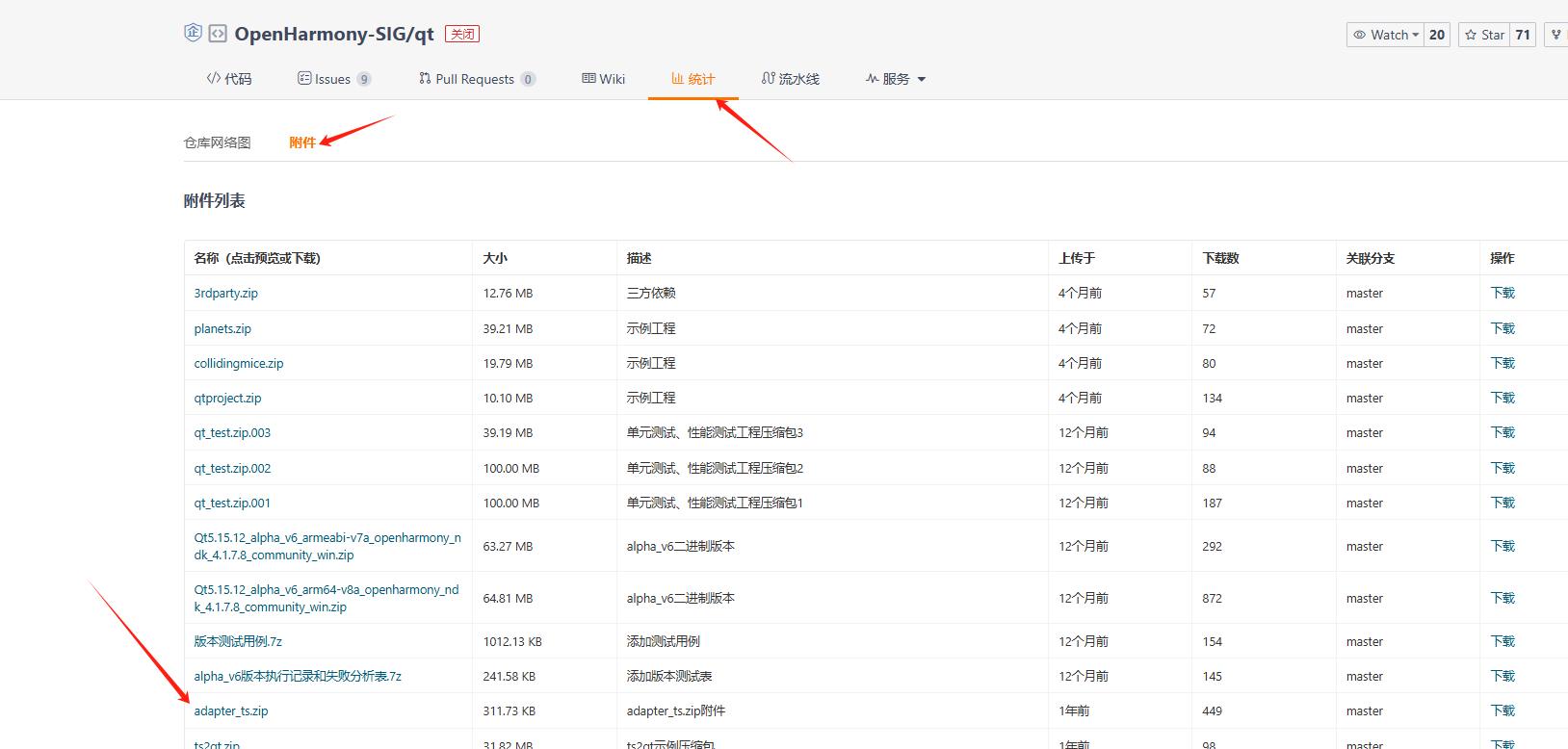
Task: Click the watch count 20
Action: (1437, 35)
